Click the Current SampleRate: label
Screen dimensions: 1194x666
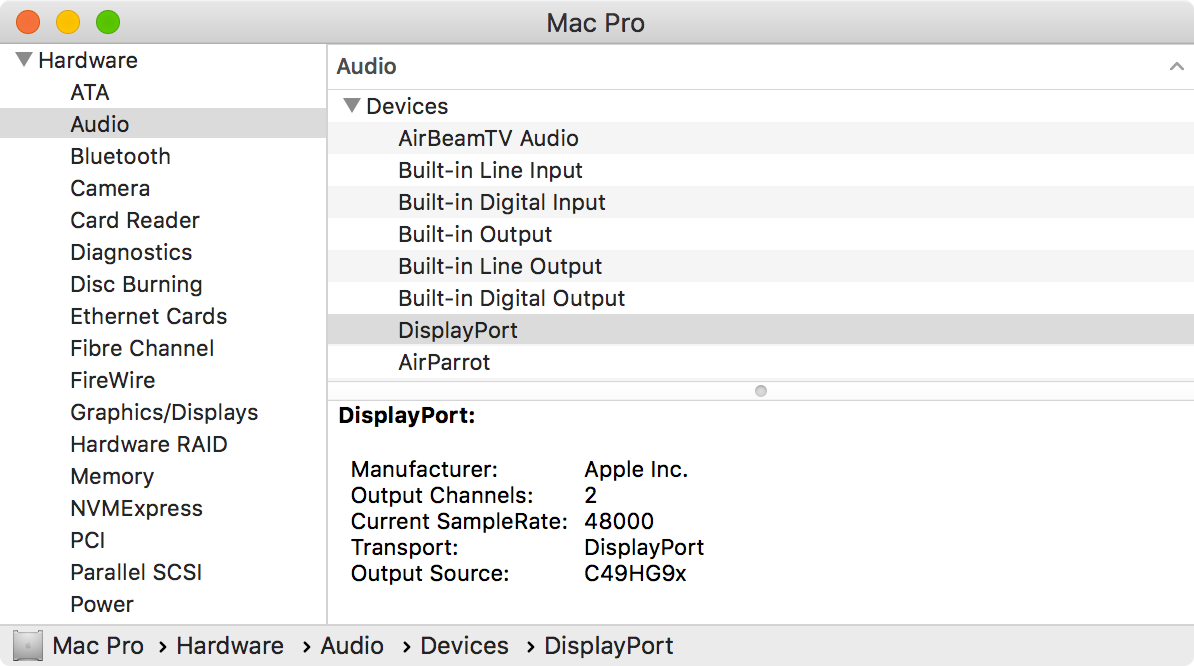459,521
